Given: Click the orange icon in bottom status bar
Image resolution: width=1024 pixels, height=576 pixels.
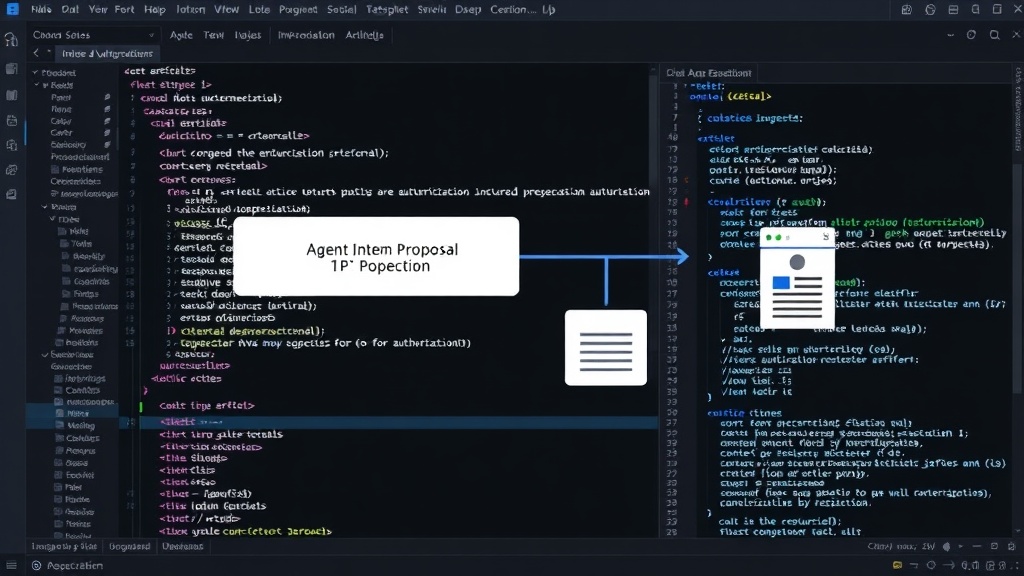Looking at the screenshot, I should [x=897, y=566].
